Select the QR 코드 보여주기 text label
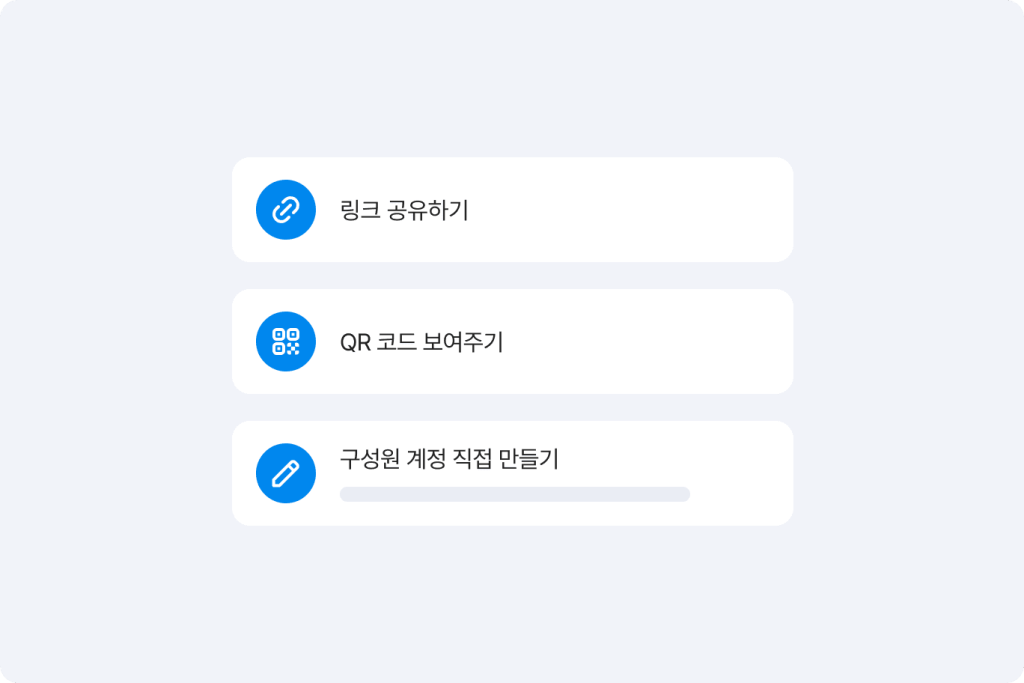1024x683 pixels. click(421, 342)
